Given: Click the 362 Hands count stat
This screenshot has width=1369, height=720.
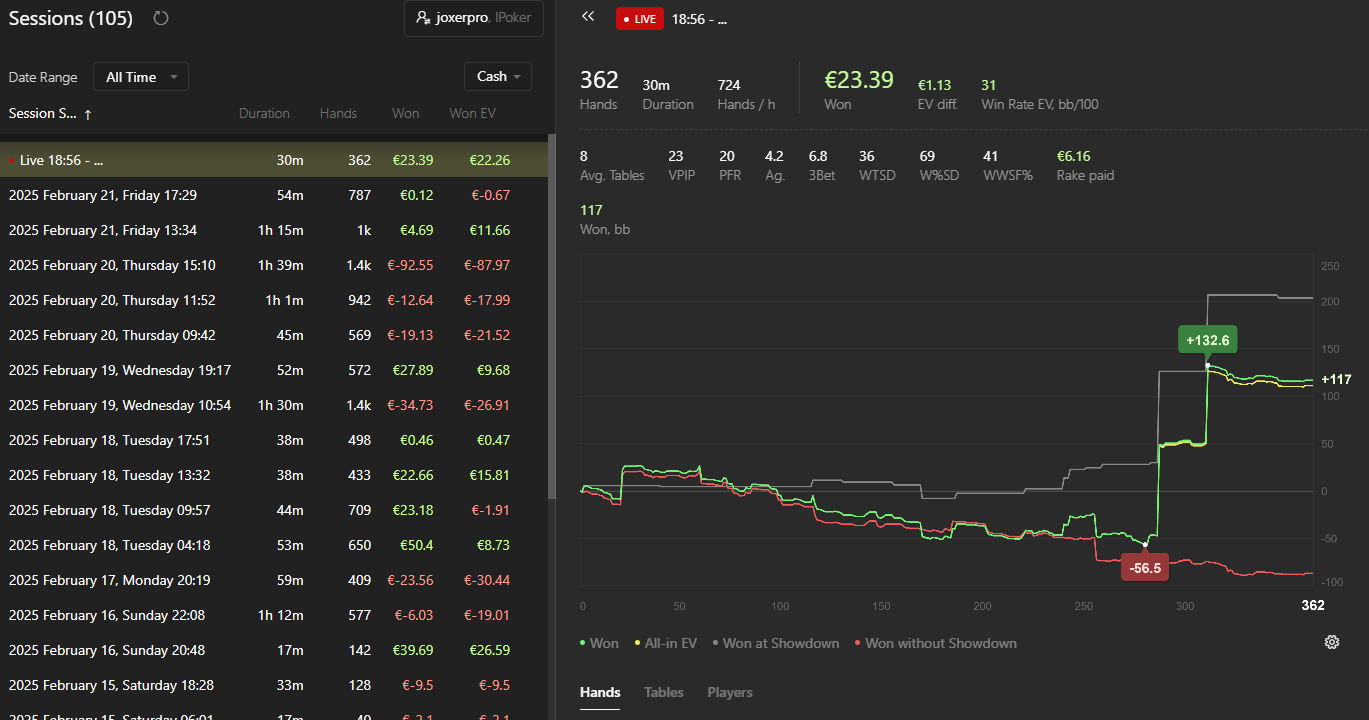Looking at the screenshot, I should tap(599, 80).
